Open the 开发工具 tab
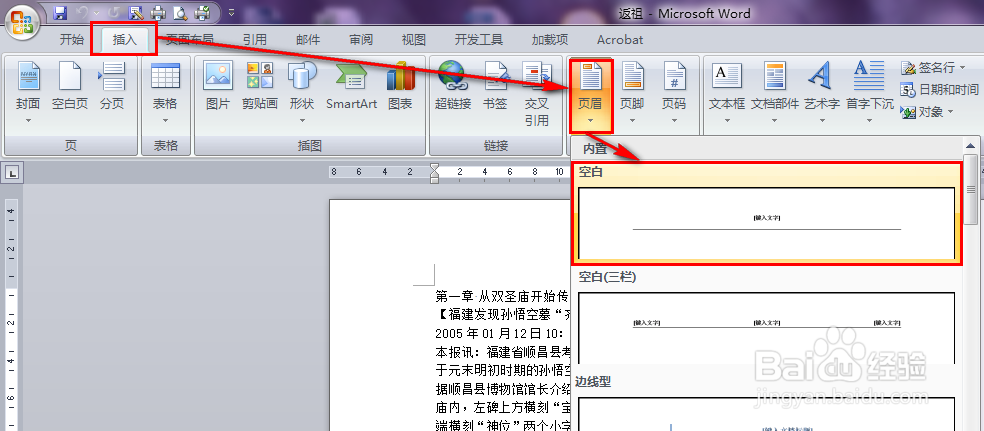Screen dimensions: 984x431 click(x=479, y=40)
